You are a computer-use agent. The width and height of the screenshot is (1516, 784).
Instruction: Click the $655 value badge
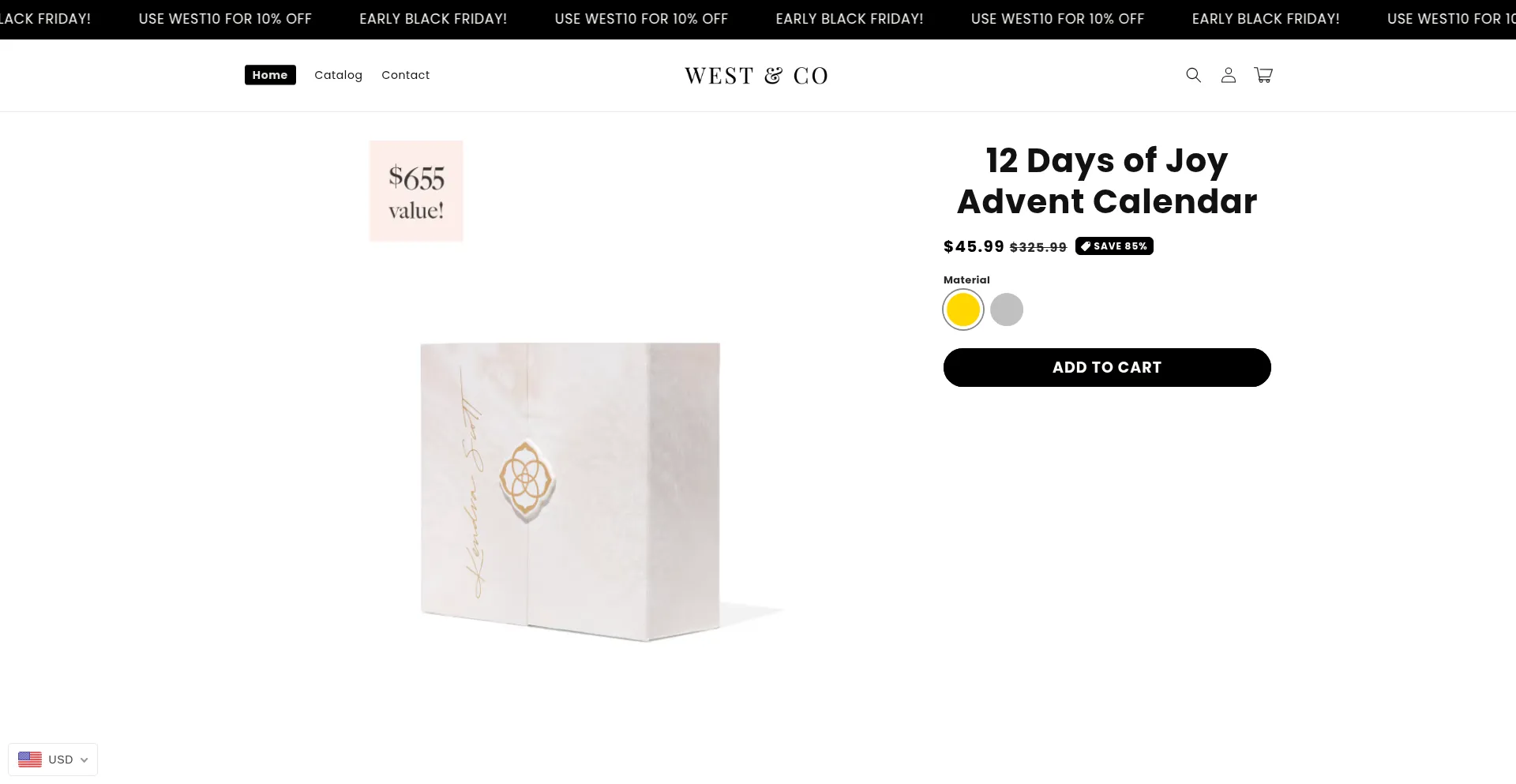pyautogui.click(x=416, y=191)
